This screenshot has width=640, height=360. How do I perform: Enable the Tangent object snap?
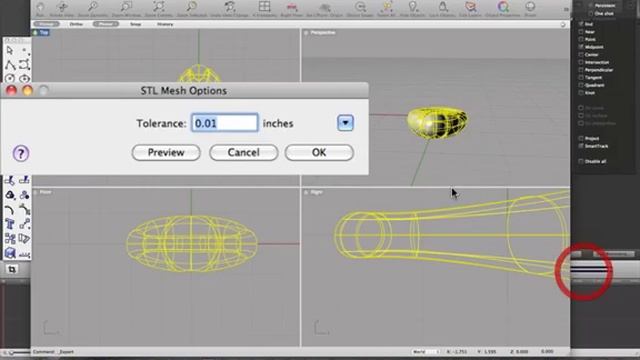click(x=581, y=78)
